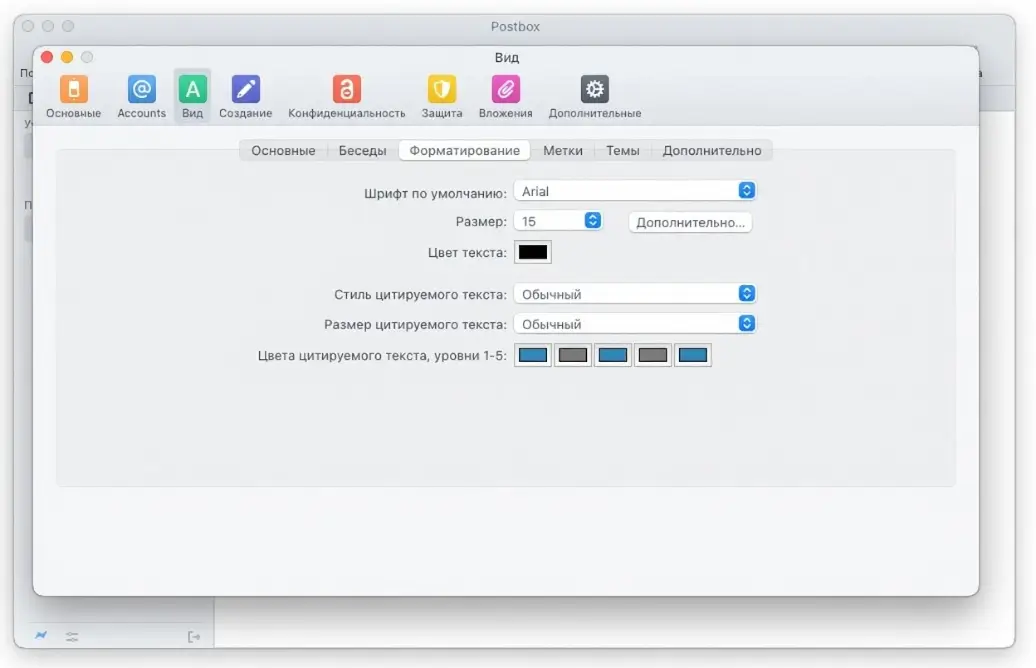
Task: Click the sliders icon in Postbox window footer
Action: tap(72, 637)
